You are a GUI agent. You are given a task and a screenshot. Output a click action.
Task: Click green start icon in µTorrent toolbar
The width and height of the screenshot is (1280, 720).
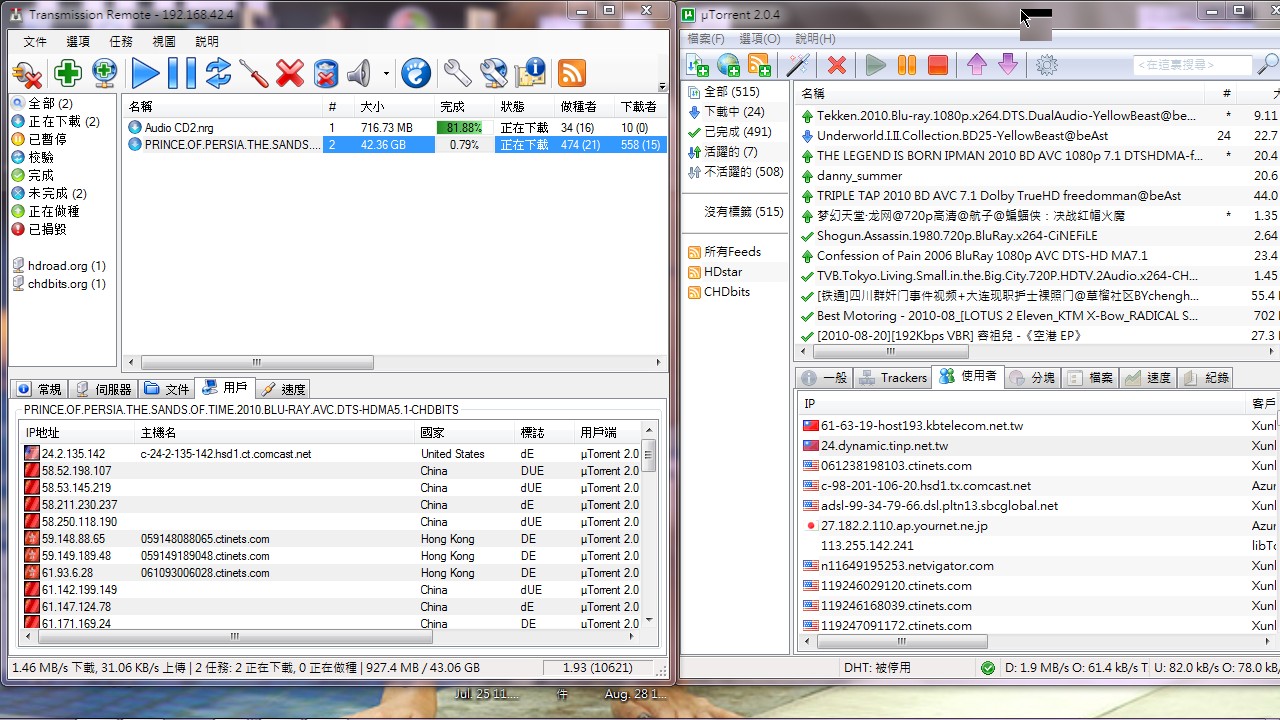coord(876,65)
